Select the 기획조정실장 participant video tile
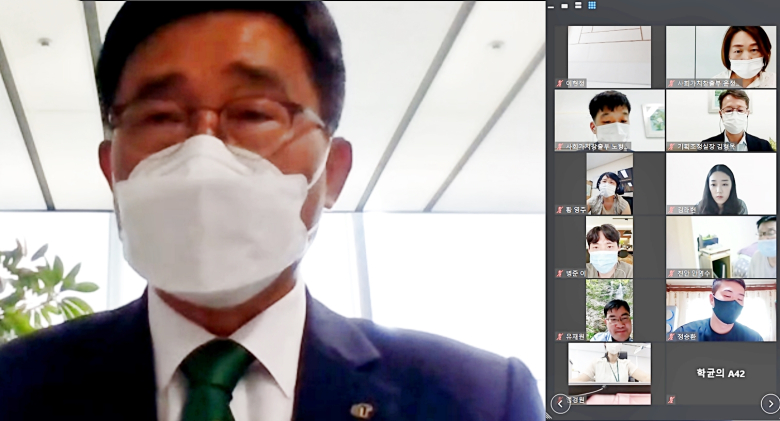The image size is (780, 421). pyautogui.click(x=721, y=120)
